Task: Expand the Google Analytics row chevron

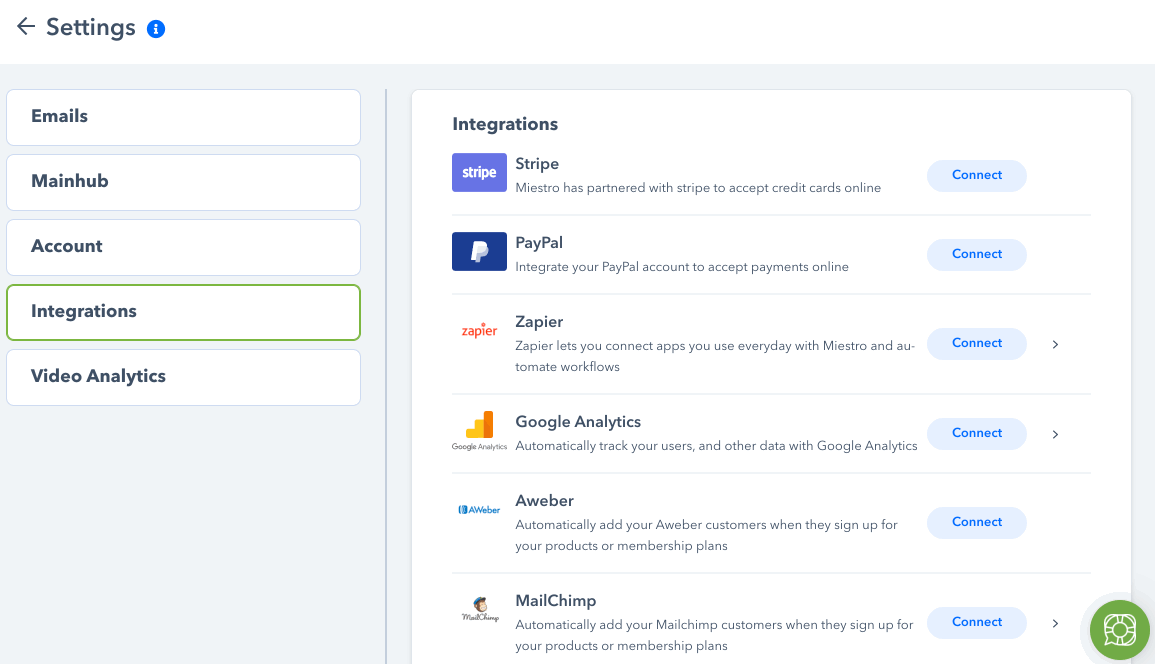Action: (1056, 434)
